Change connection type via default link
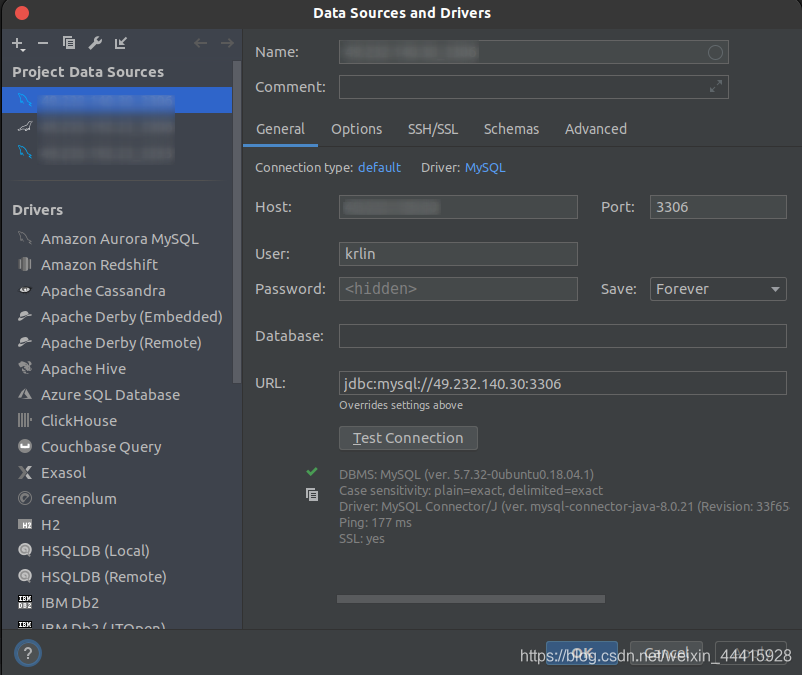This screenshot has width=802, height=675. (379, 168)
